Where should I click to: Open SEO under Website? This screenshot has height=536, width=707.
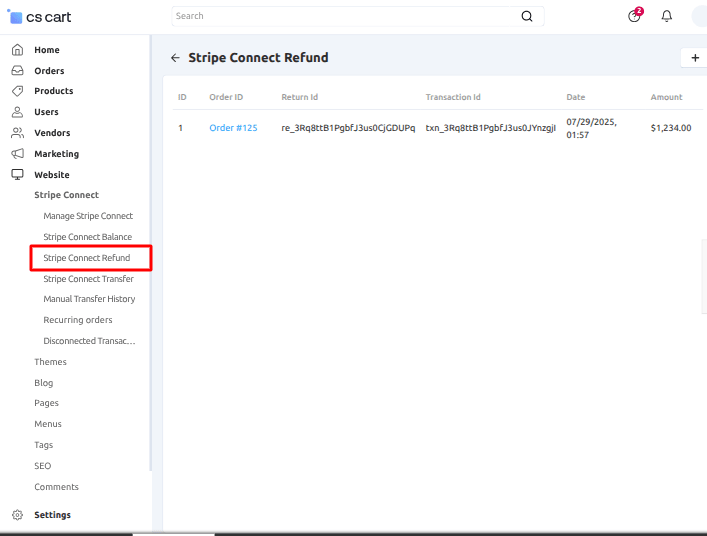pyautogui.click(x=42, y=466)
